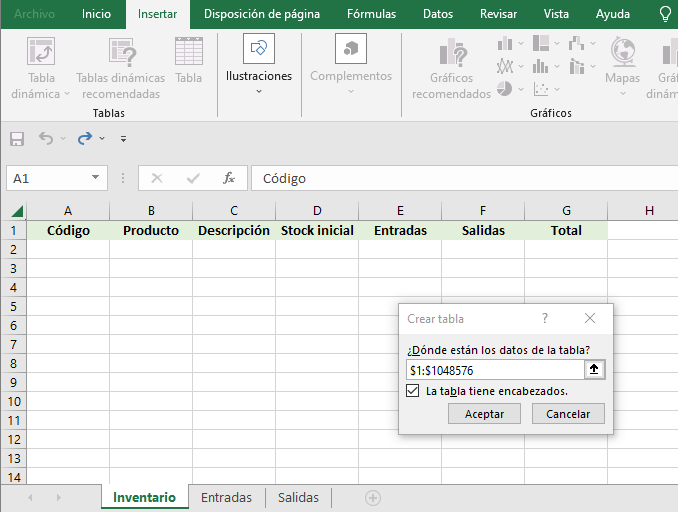Insert a line or area chart
Viewport: 678px width, 512px height.
pyautogui.click(x=505, y=66)
